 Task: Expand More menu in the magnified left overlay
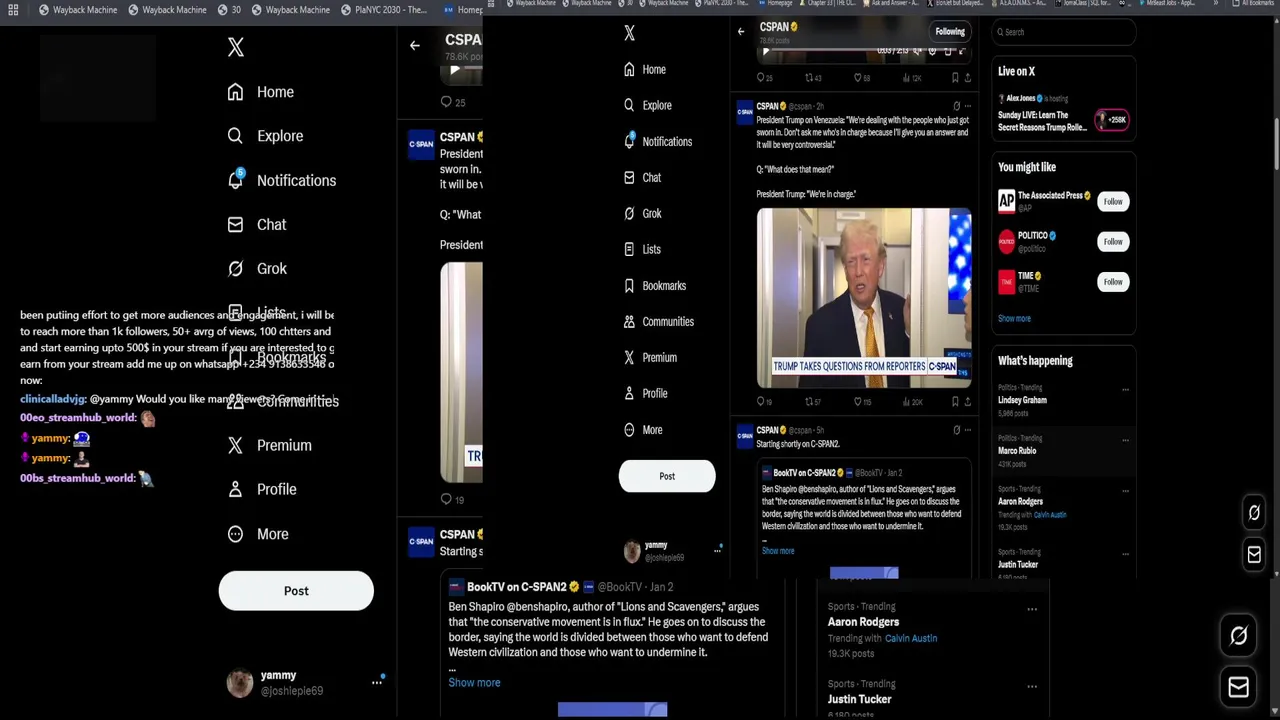259,534
